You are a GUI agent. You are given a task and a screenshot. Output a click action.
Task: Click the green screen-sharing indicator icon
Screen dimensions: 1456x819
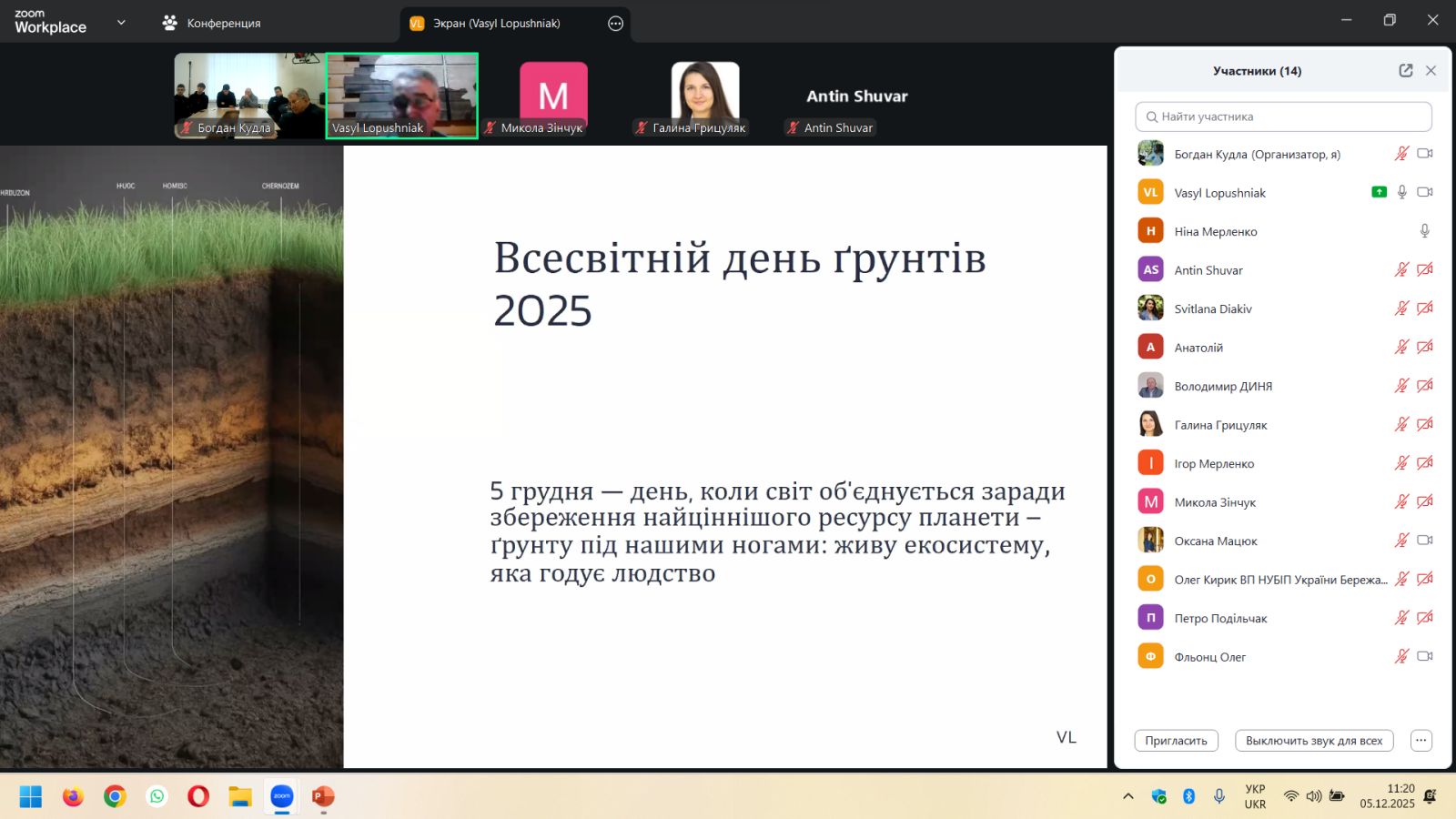[x=1380, y=192]
